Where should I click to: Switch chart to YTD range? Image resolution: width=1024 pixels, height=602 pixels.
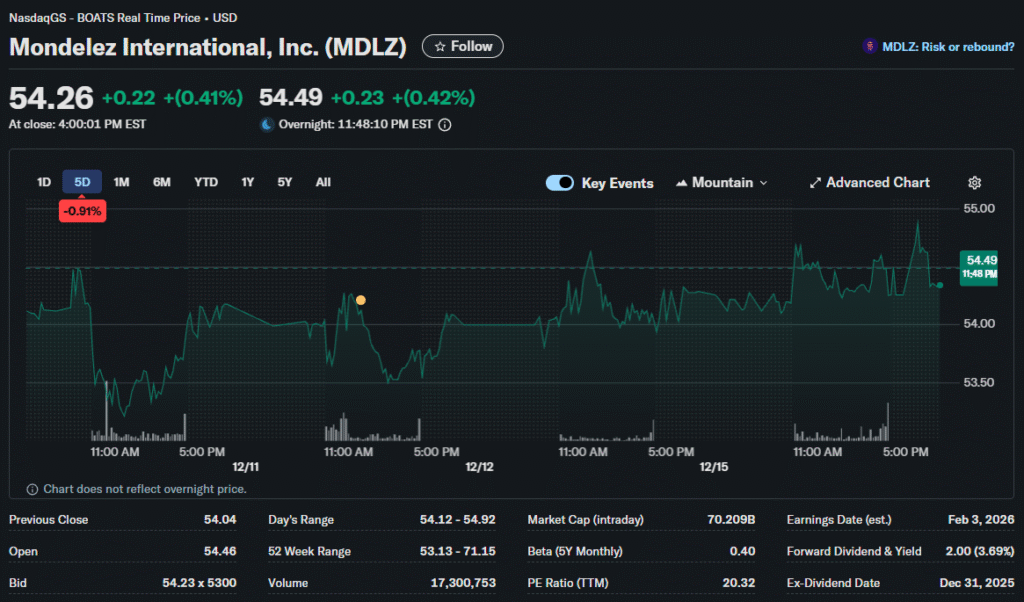[206, 182]
